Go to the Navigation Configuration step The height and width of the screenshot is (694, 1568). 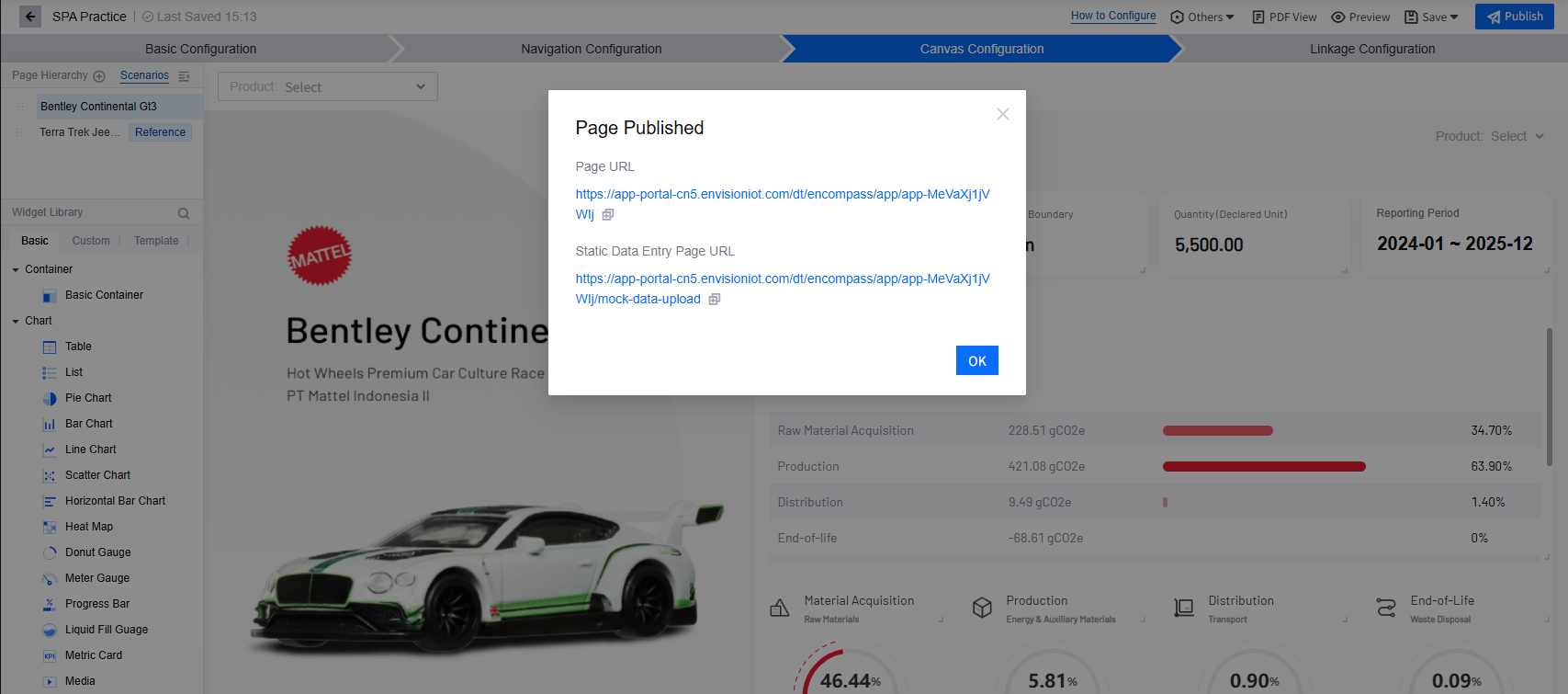coord(591,49)
